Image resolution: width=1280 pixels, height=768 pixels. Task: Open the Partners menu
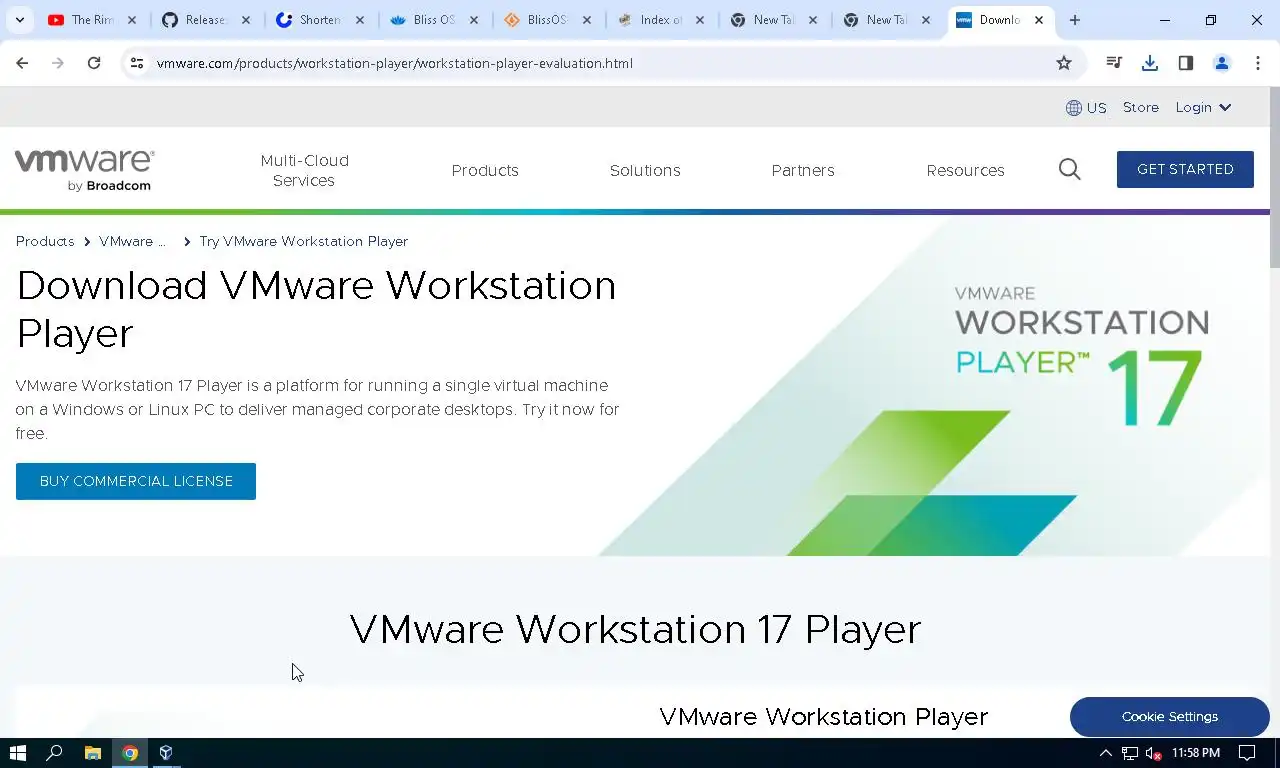(803, 170)
